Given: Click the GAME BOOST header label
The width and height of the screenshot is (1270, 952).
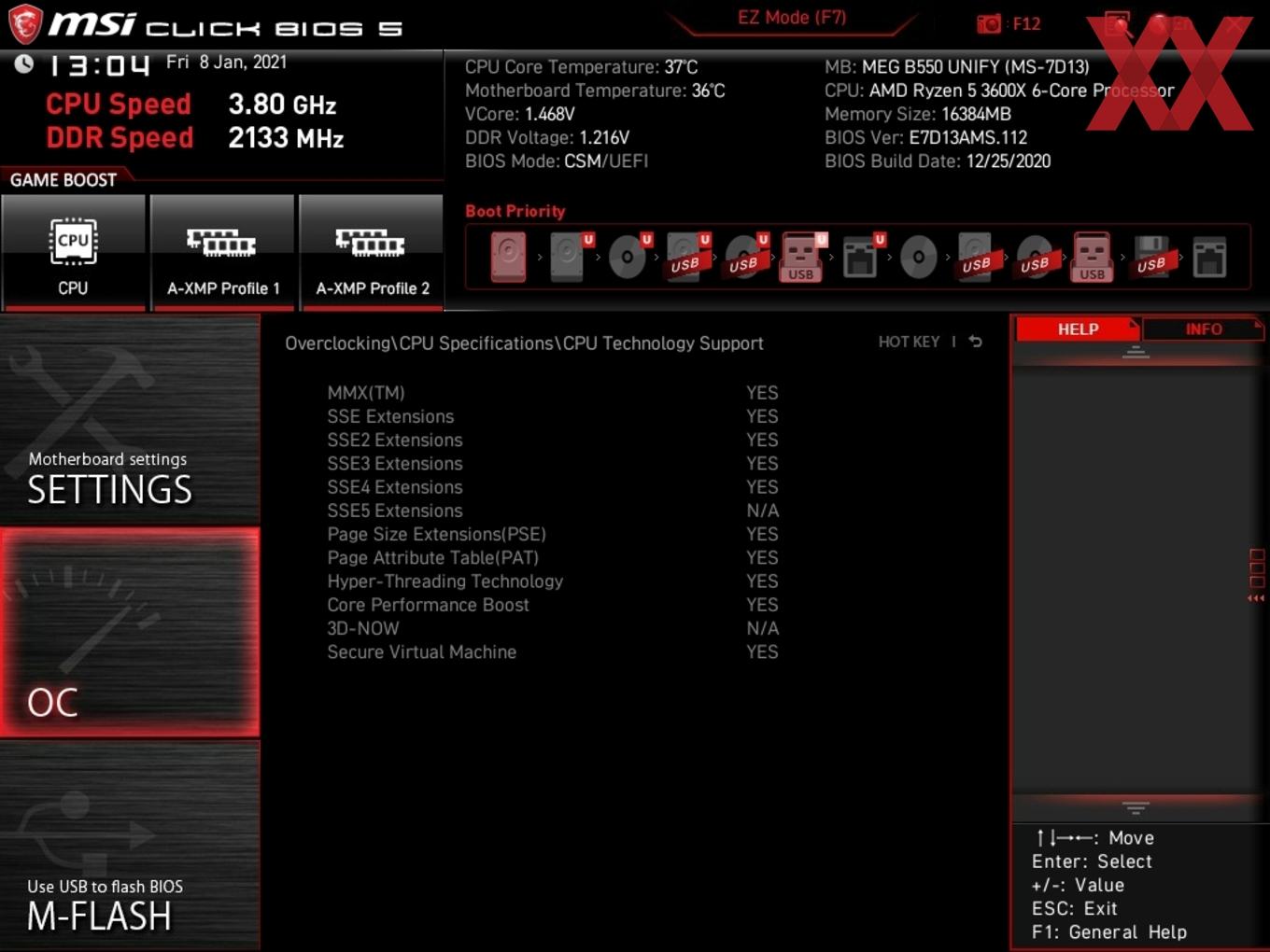Looking at the screenshot, I should 63,180.
